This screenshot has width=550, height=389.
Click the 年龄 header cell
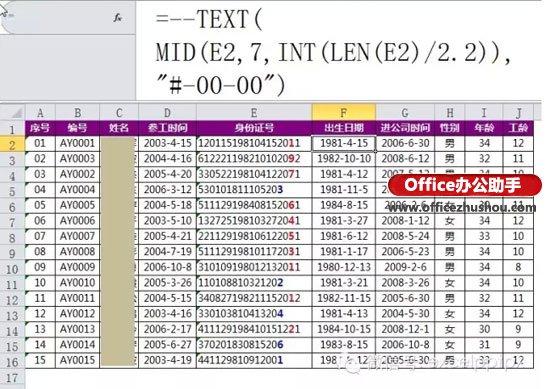click(x=484, y=128)
